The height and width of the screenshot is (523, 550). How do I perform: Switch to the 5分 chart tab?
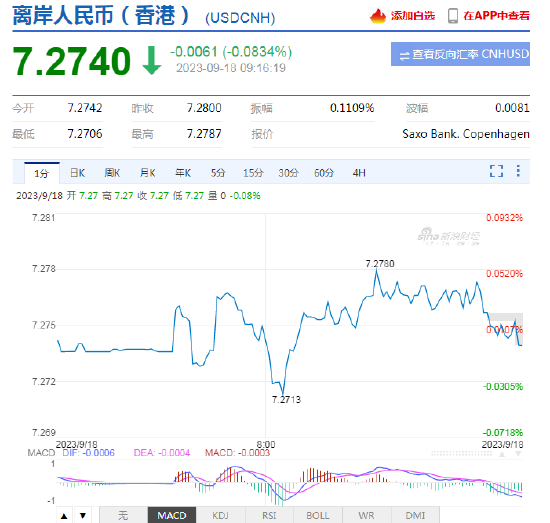217,173
